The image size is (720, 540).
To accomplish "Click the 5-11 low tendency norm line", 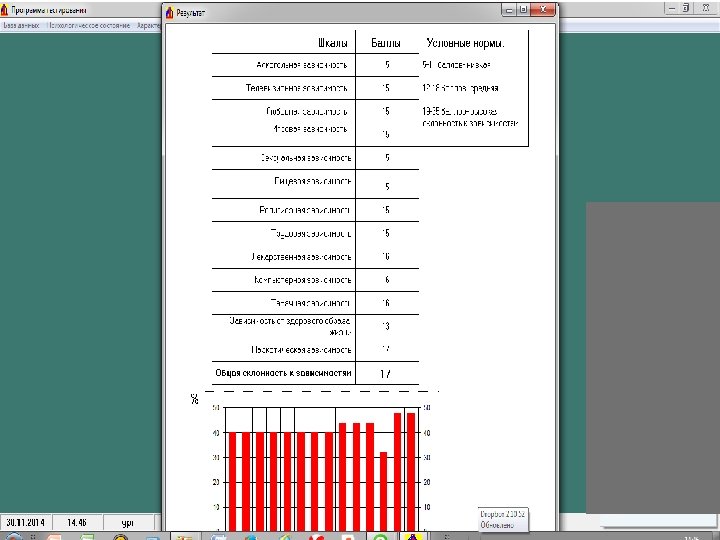I will (456, 65).
